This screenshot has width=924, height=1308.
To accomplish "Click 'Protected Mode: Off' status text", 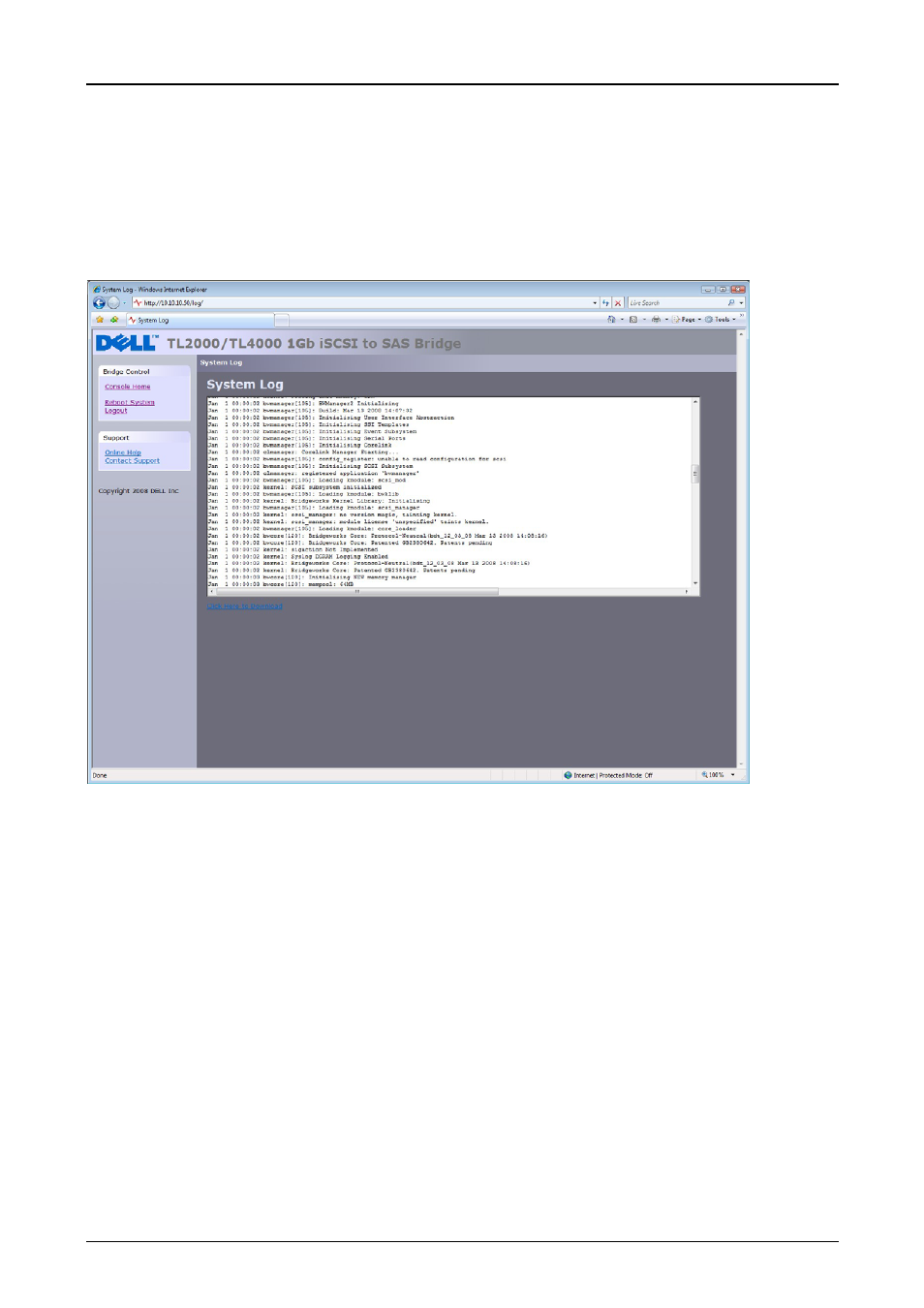I will pos(626,775).
